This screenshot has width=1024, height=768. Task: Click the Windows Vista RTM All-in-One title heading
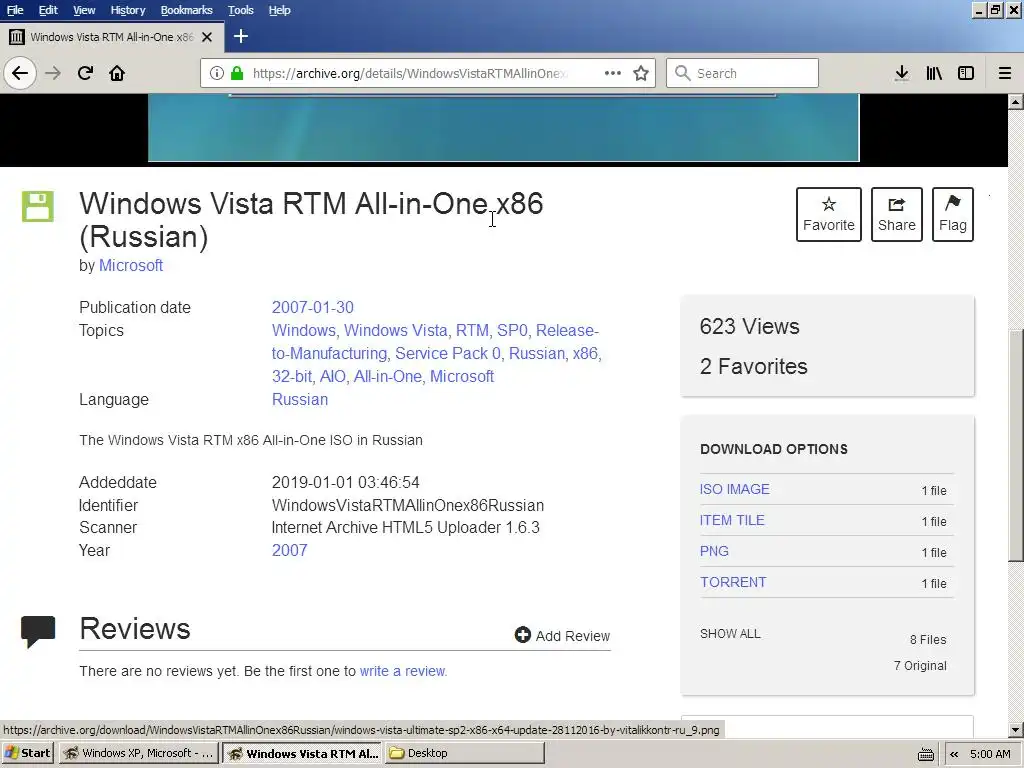(311, 220)
